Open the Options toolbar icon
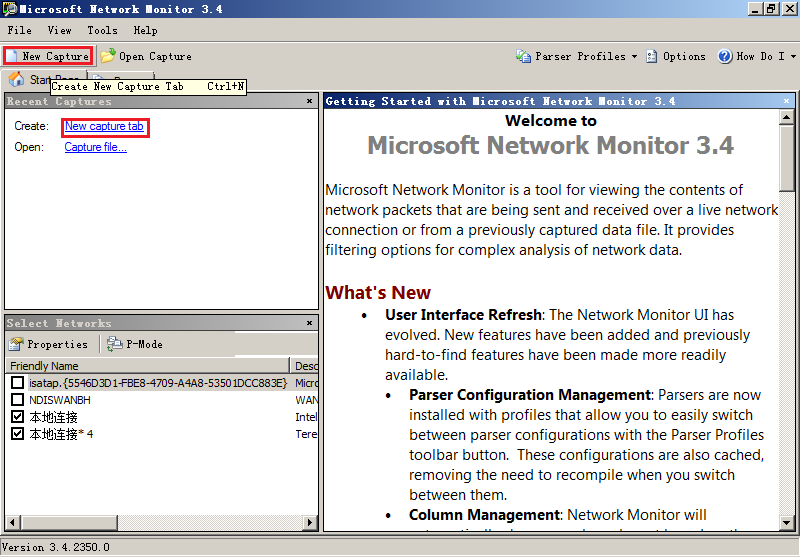Viewport: 800px width, 557px height. [652, 56]
